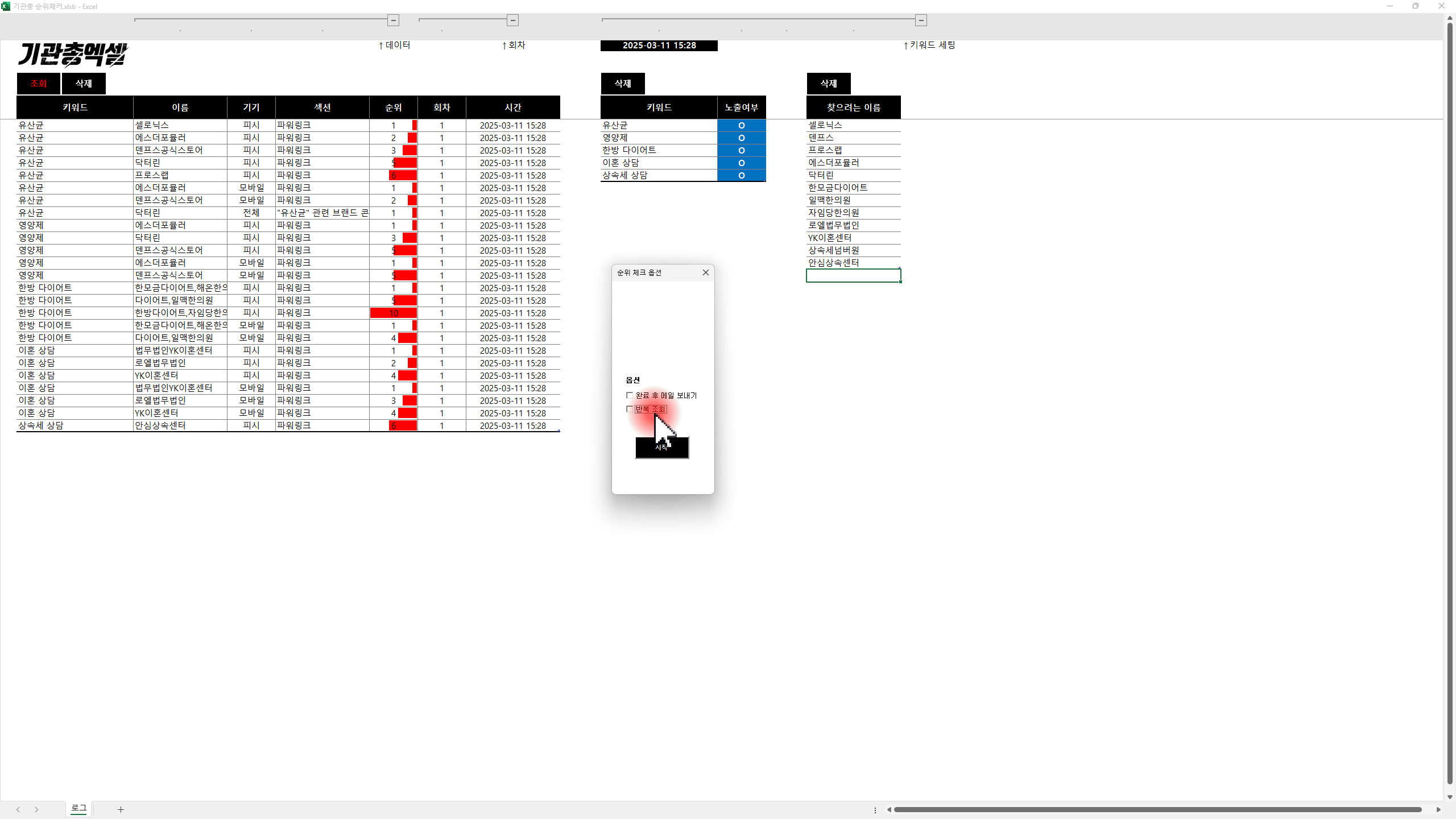
Task: Click horizontal scrollbar right arrow
Action: point(1438,809)
